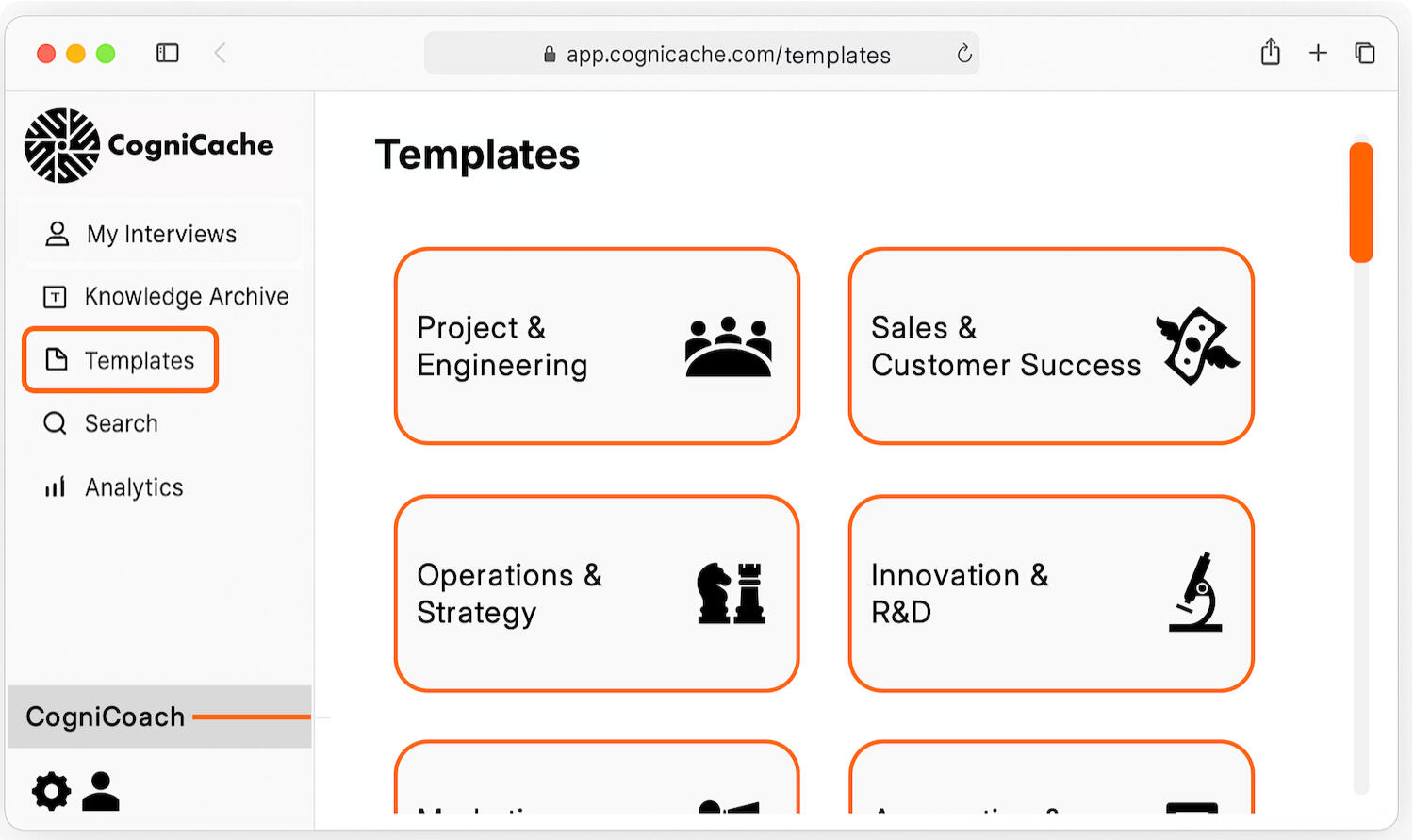Click the orange vertical scrollbar thumb
Image resolution: width=1414 pixels, height=840 pixels.
click(x=1360, y=202)
